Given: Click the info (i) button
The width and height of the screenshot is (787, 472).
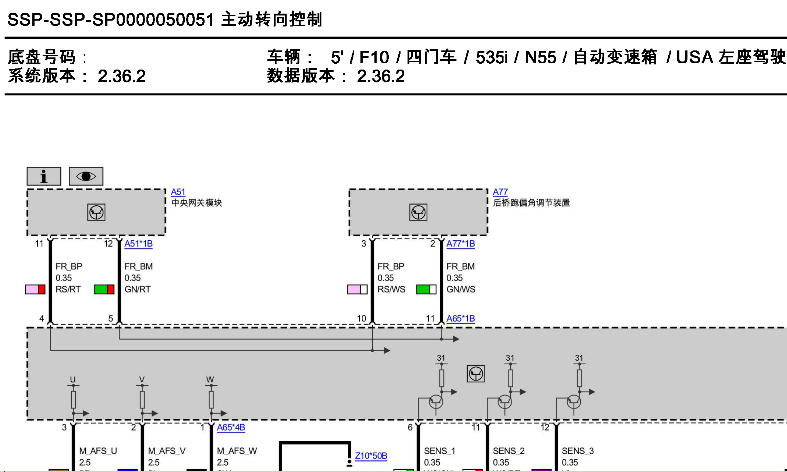Looking at the screenshot, I should (x=44, y=176).
